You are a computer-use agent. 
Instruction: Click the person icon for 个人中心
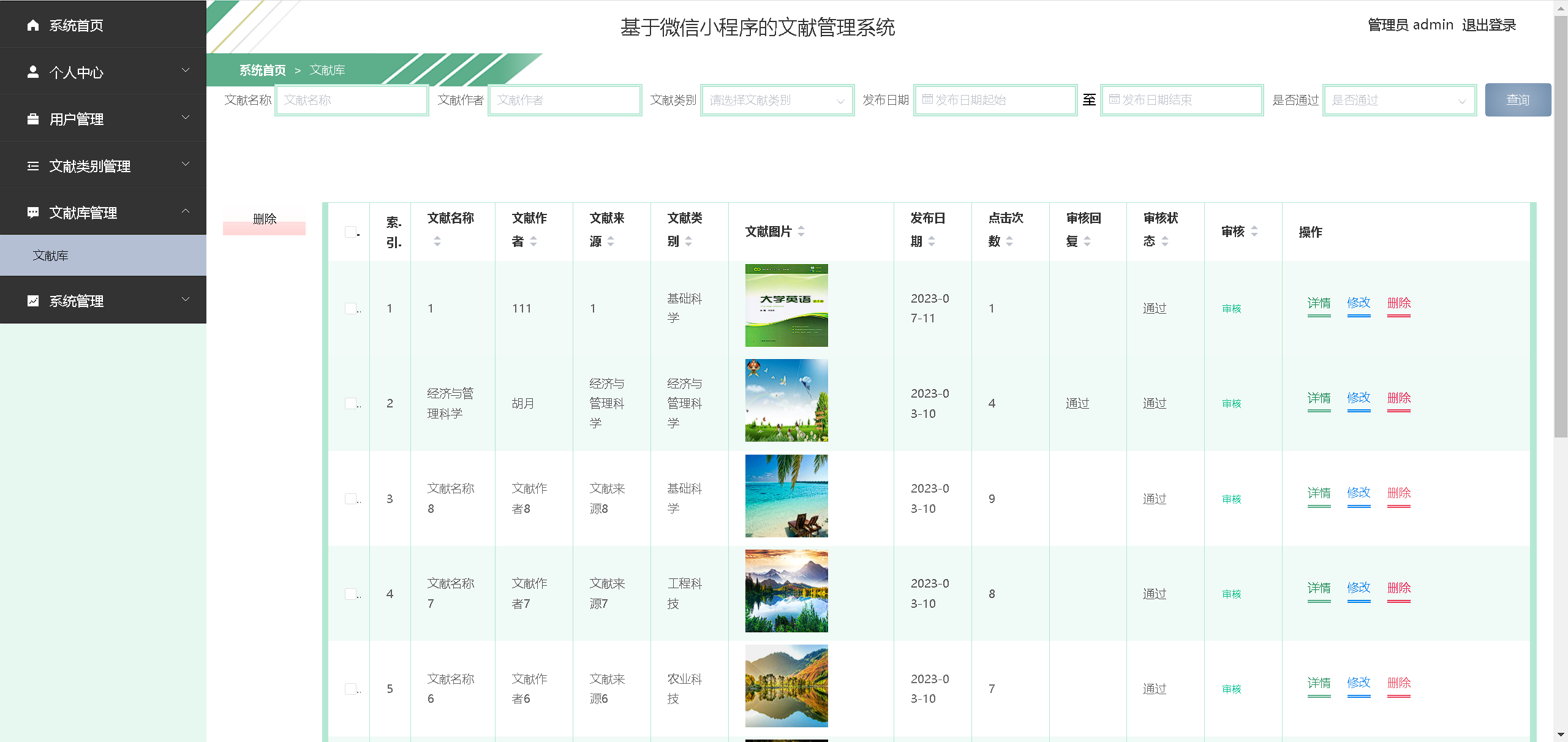tap(33, 72)
